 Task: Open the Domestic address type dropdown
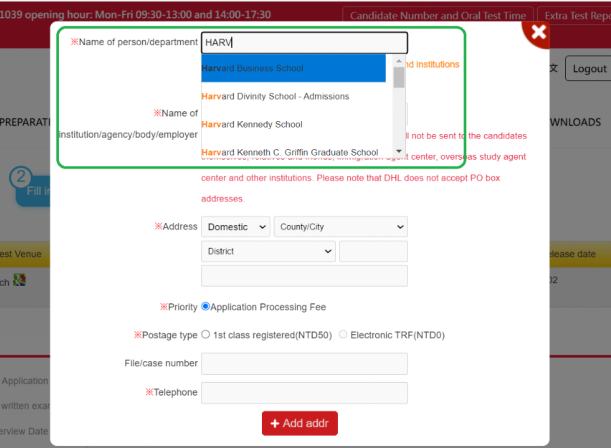point(235,227)
